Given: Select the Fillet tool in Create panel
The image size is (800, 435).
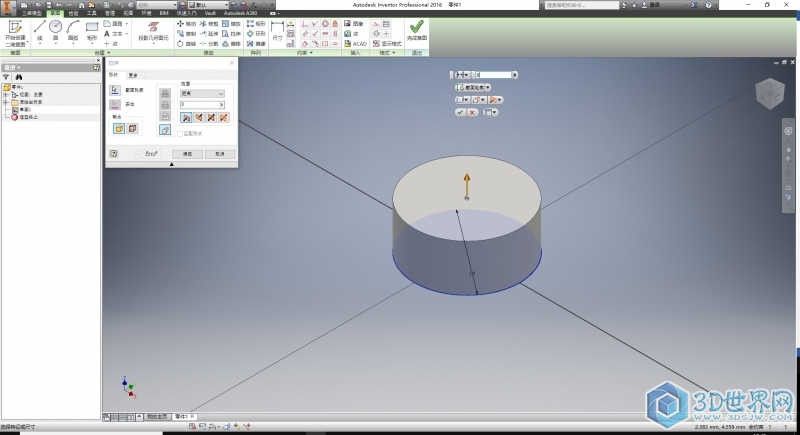Looking at the screenshot, I should click(113, 23).
